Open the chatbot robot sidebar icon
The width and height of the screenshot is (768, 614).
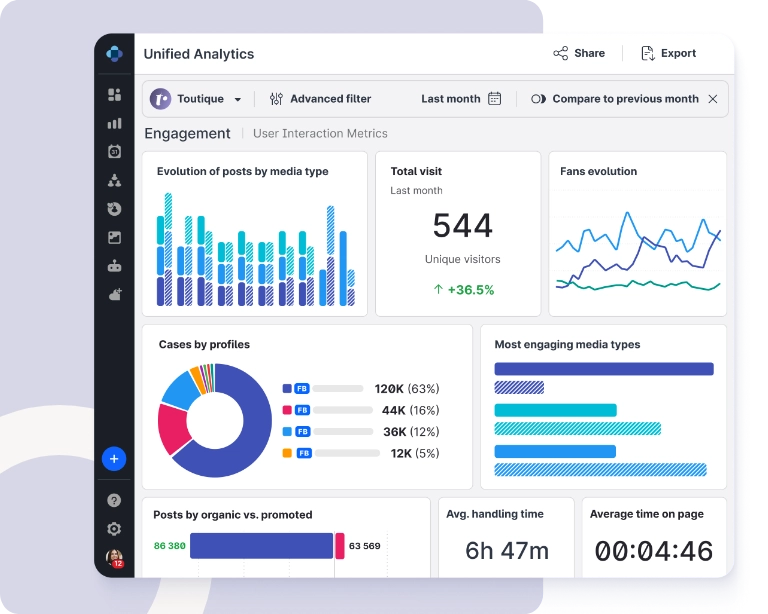point(114,266)
